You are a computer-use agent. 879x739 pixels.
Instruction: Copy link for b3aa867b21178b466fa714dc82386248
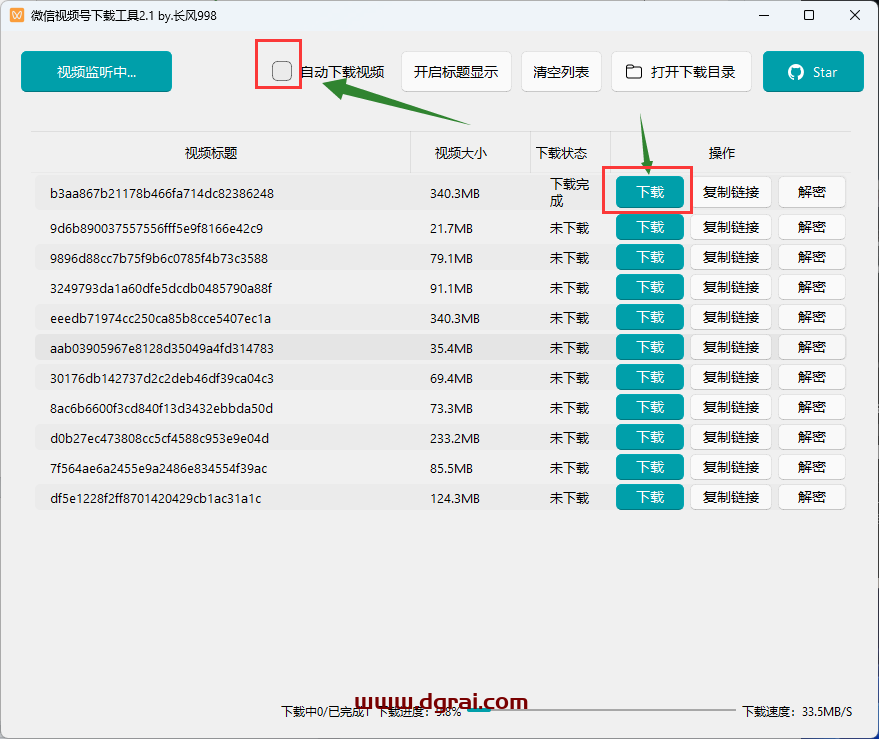coord(731,192)
